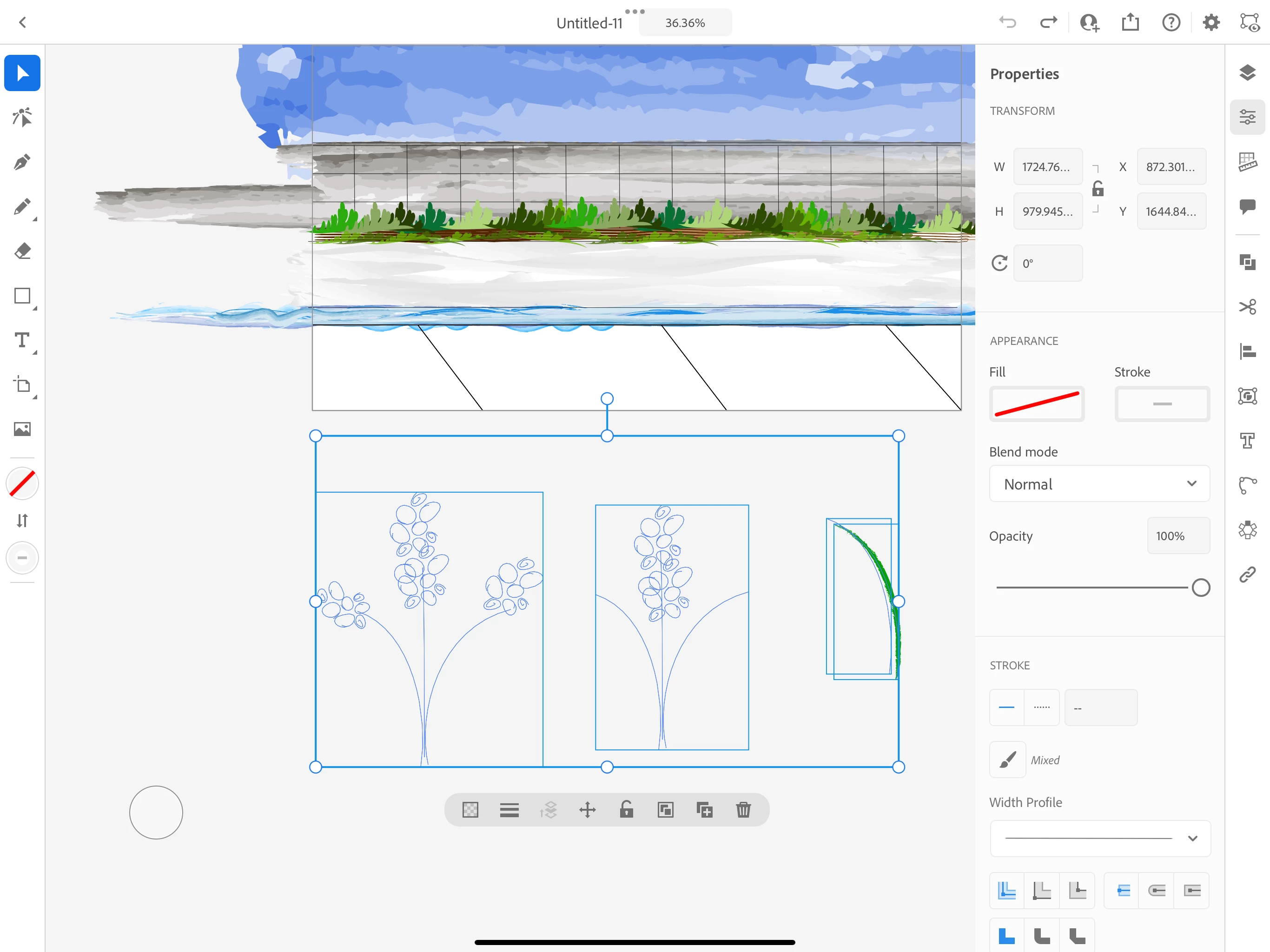
Task: Click the Undo button
Action: pyautogui.click(x=1007, y=23)
